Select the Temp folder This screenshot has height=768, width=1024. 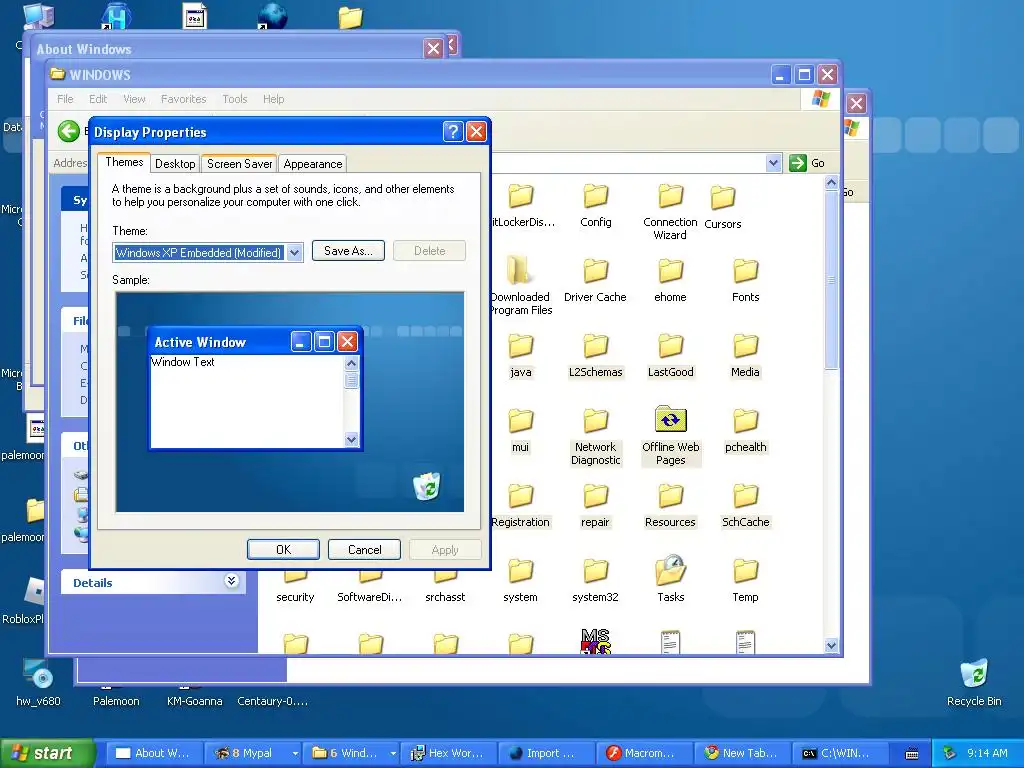745,581
